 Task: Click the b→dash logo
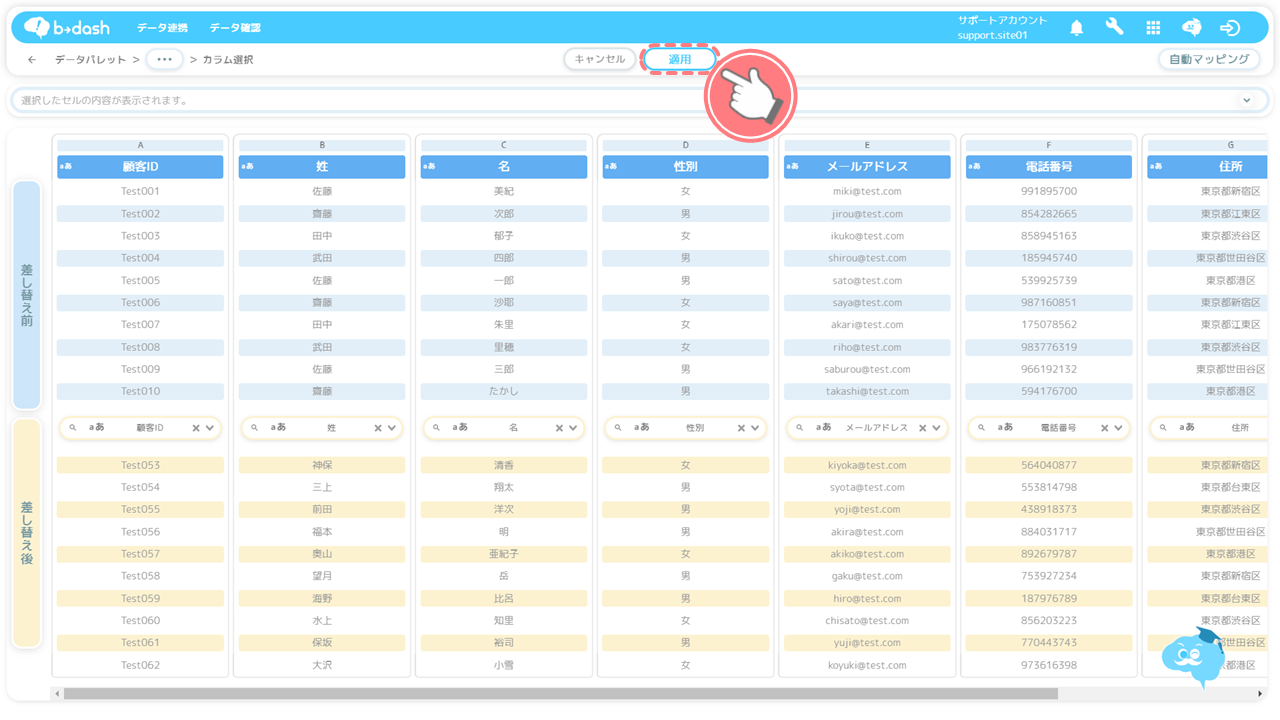[x=67, y=28]
